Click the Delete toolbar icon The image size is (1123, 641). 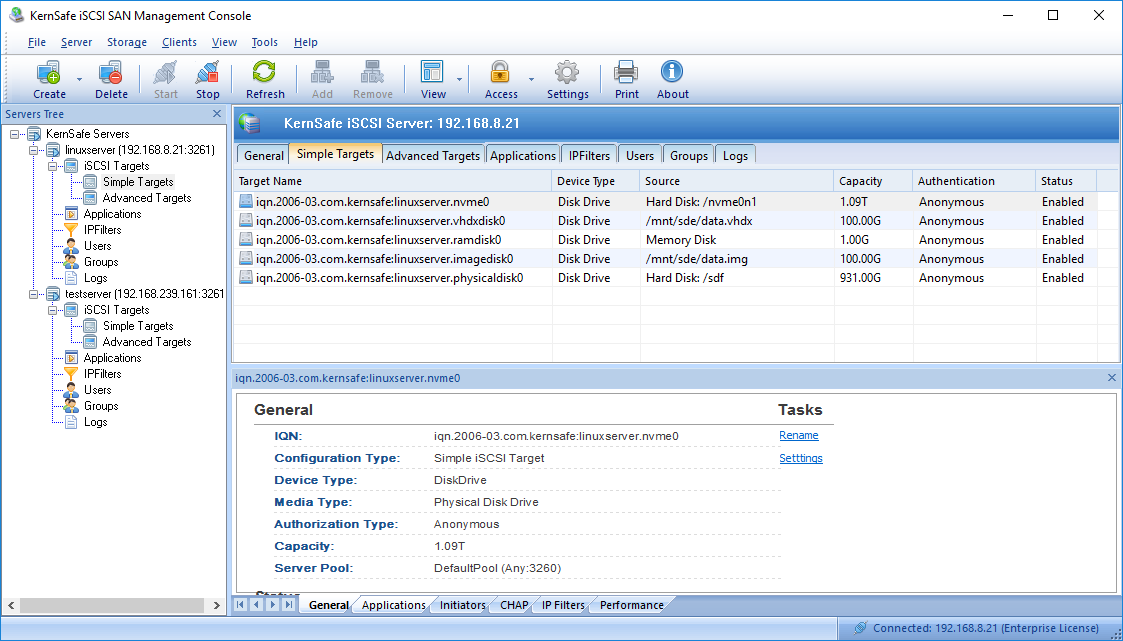111,72
